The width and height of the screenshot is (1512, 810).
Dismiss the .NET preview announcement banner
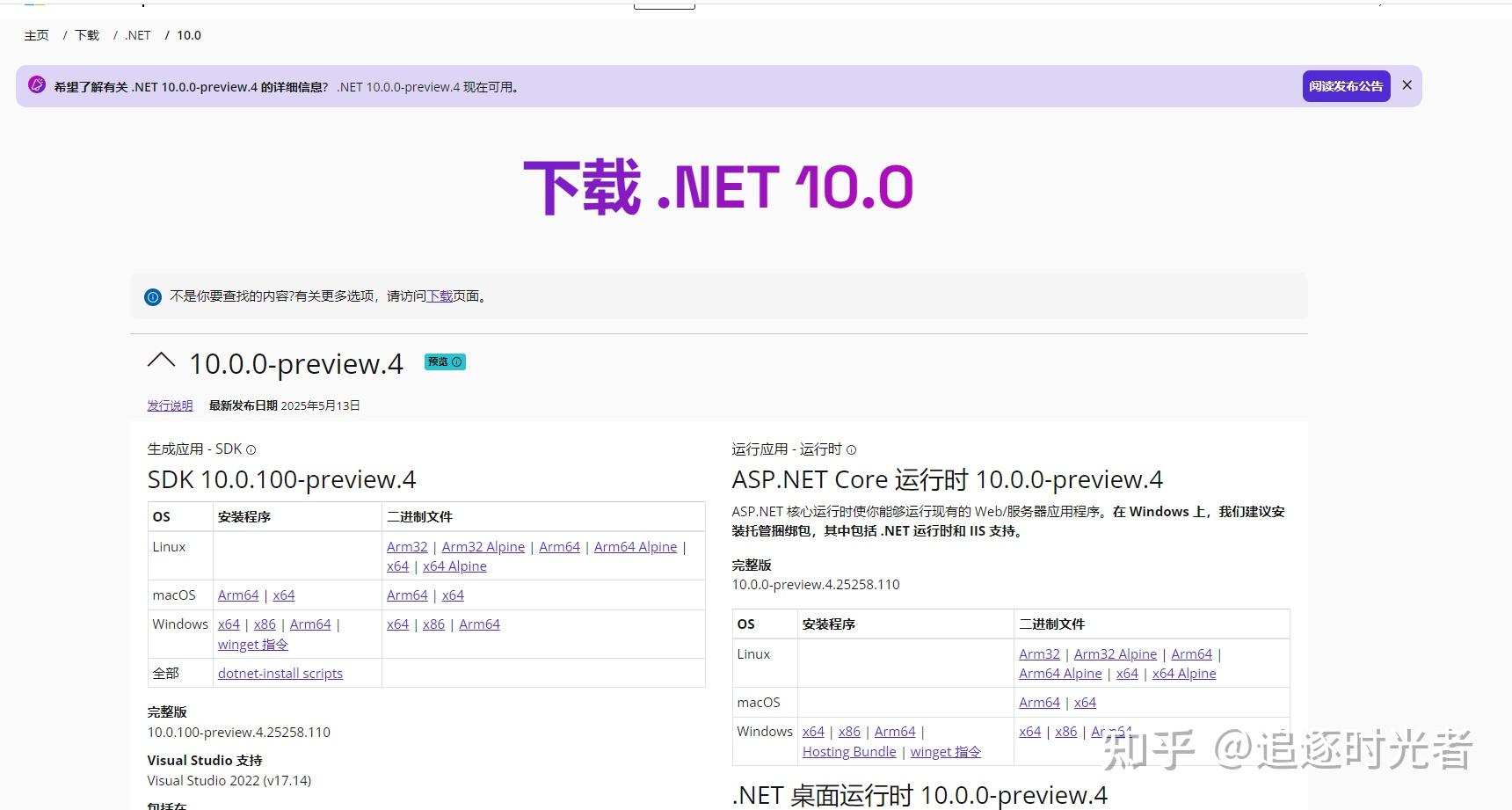(x=1407, y=84)
